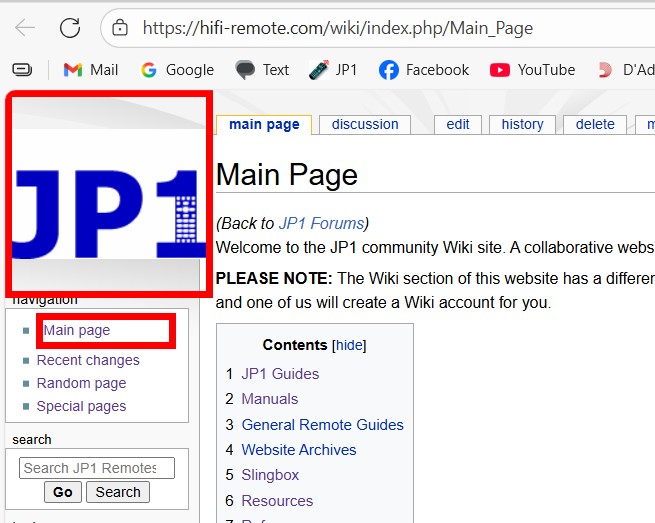
Task: Jump to Website Archives section
Action: 299,450
